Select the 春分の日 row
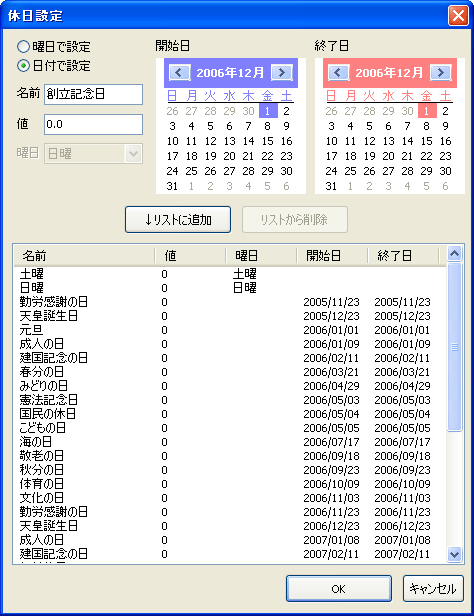This screenshot has height=616, width=474. coord(230,372)
